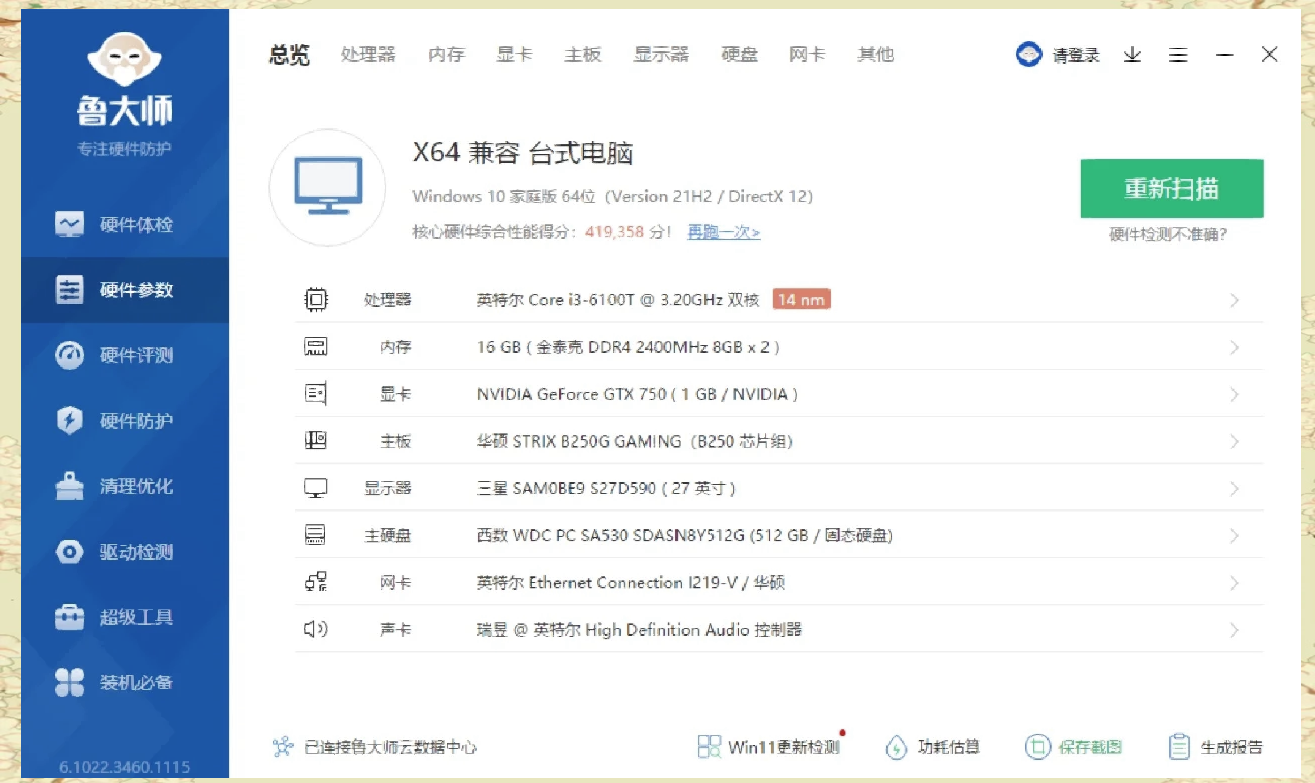
Task: Click the 三星 S27D590 monitor text
Action: coord(606,488)
